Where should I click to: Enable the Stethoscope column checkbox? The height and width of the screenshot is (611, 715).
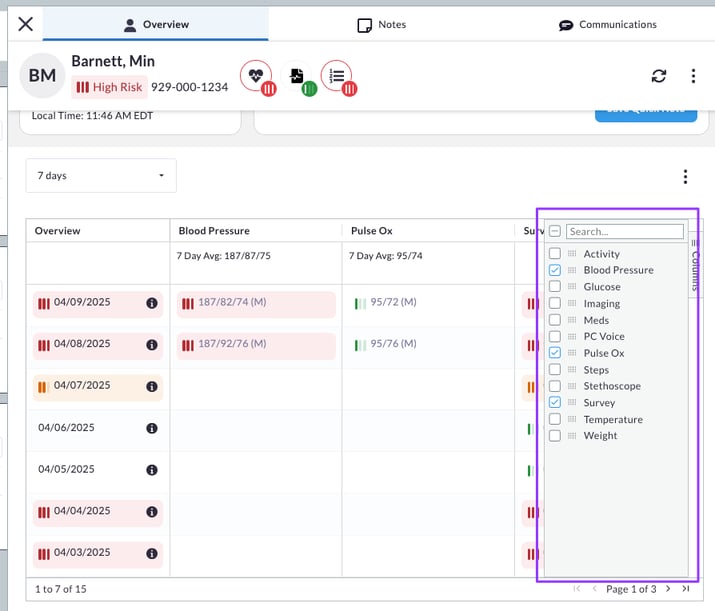pyautogui.click(x=554, y=386)
